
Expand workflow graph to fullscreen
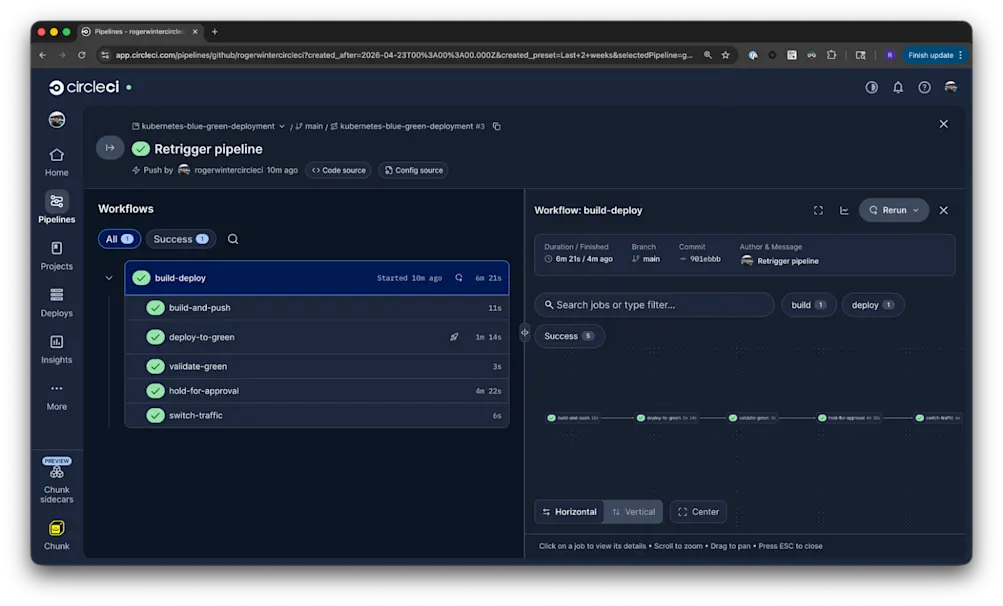click(818, 210)
